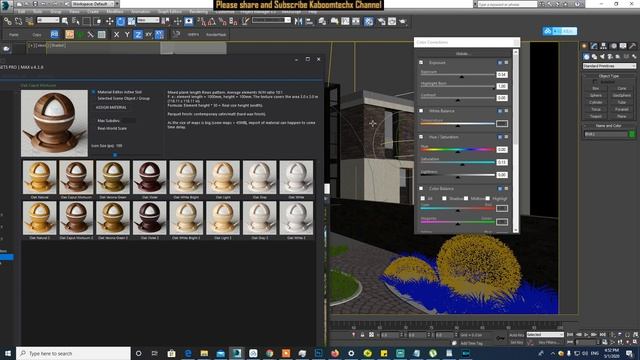
Task: Enable the White Balance checkbox
Action: pyautogui.click(x=421, y=111)
